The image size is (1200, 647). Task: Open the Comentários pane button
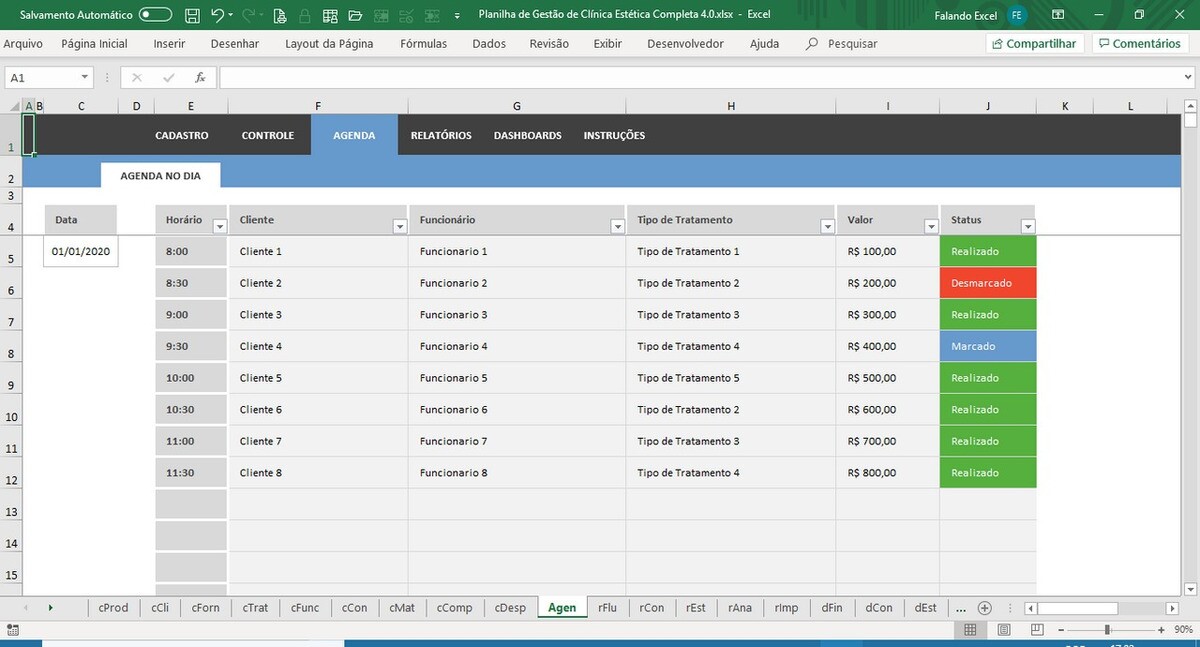point(1139,44)
